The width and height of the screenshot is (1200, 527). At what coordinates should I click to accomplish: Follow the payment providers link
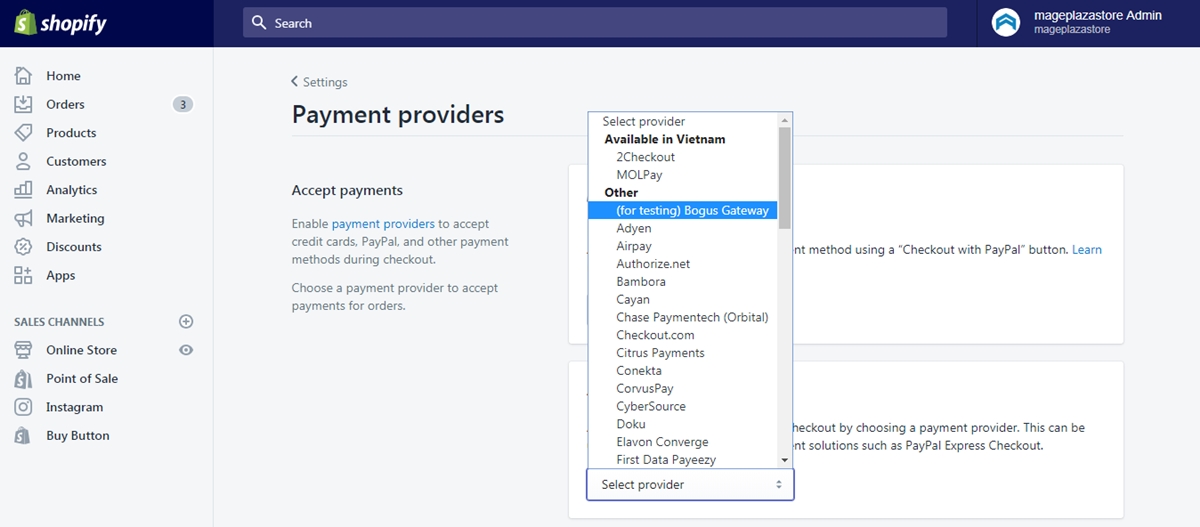click(383, 224)
